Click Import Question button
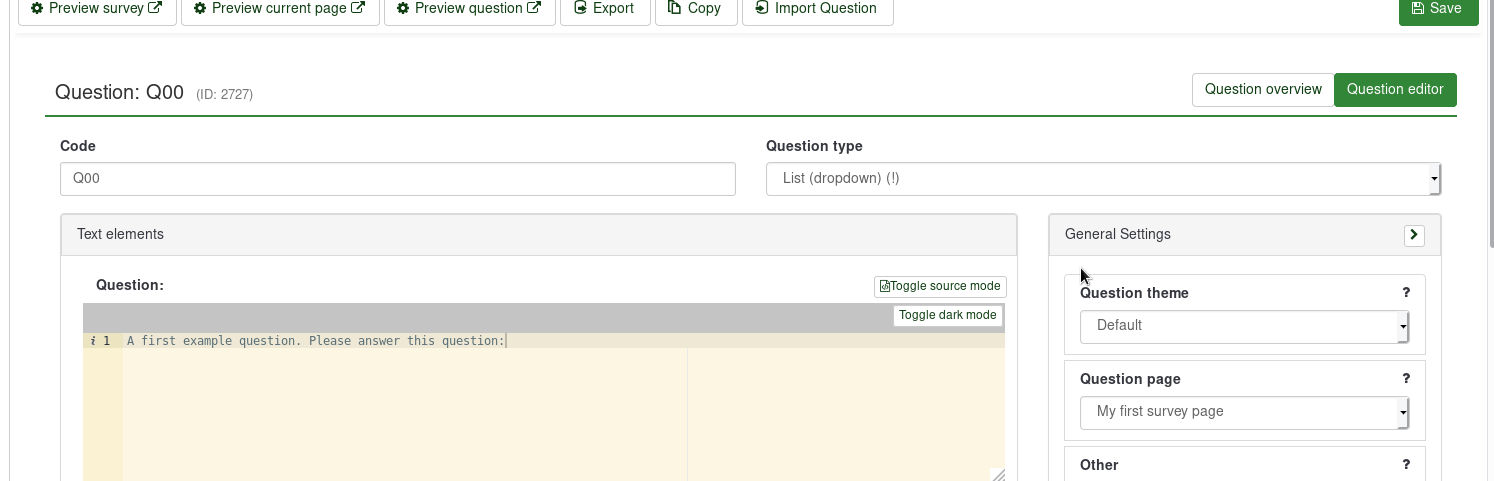The image size is (1494, 481). 817,9
